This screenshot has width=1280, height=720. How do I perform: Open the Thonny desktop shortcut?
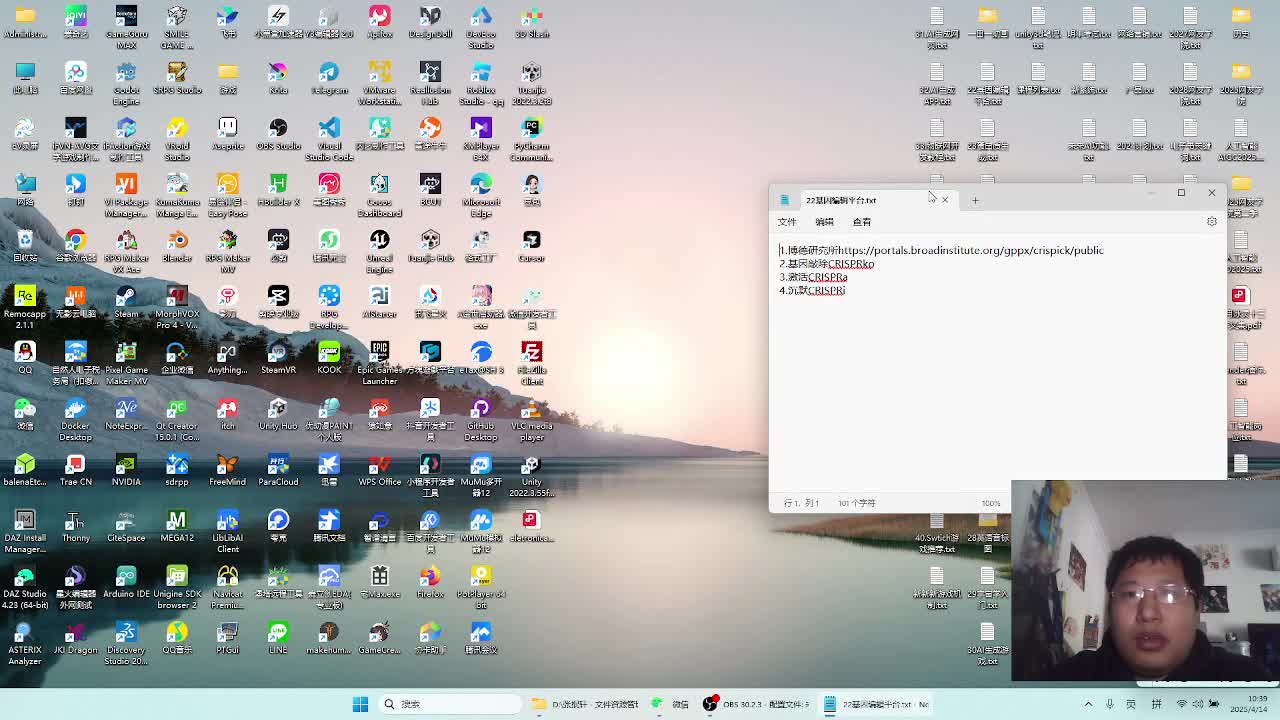[x=75, y=526]
